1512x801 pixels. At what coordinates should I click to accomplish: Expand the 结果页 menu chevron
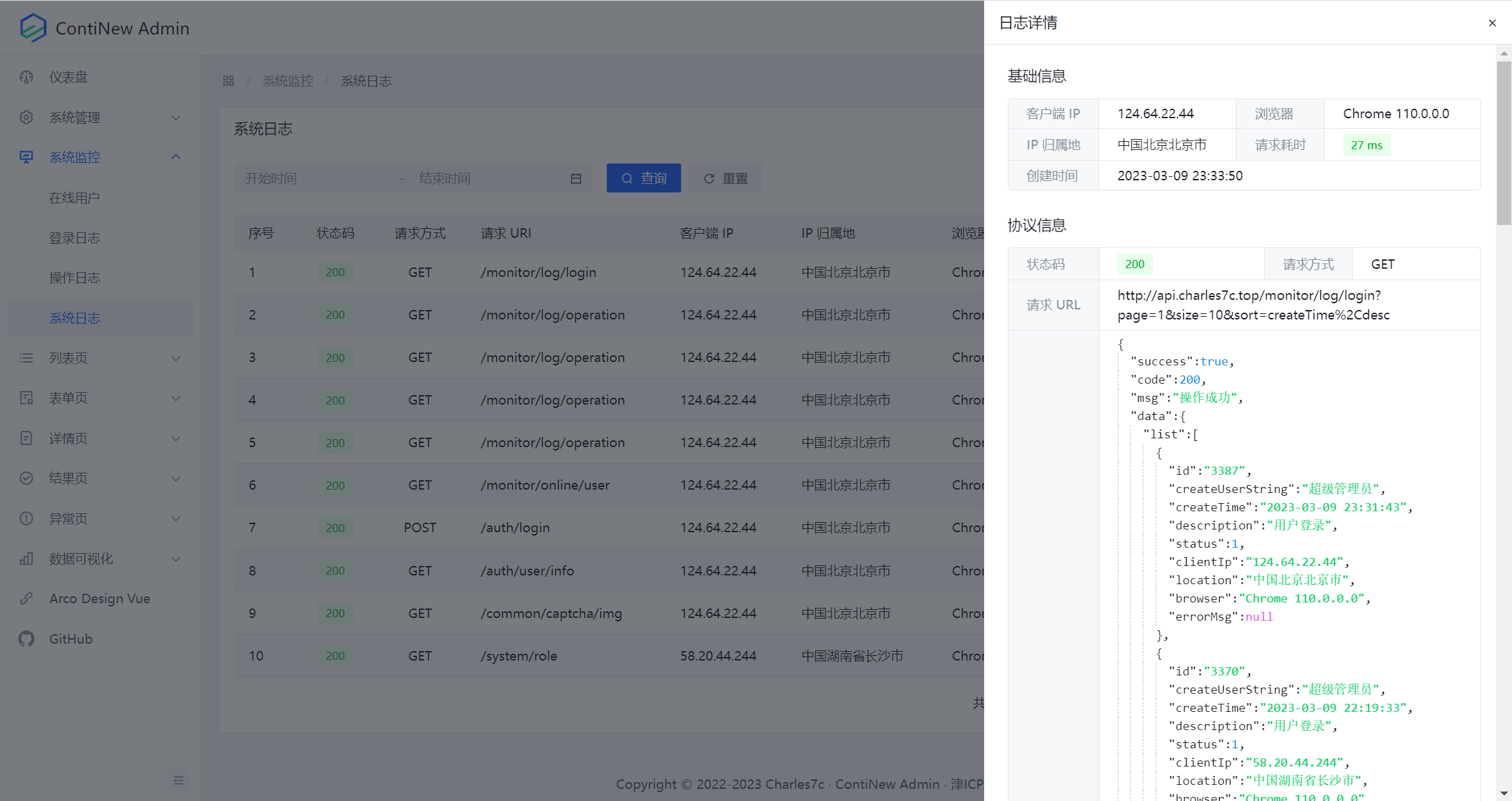175,478
